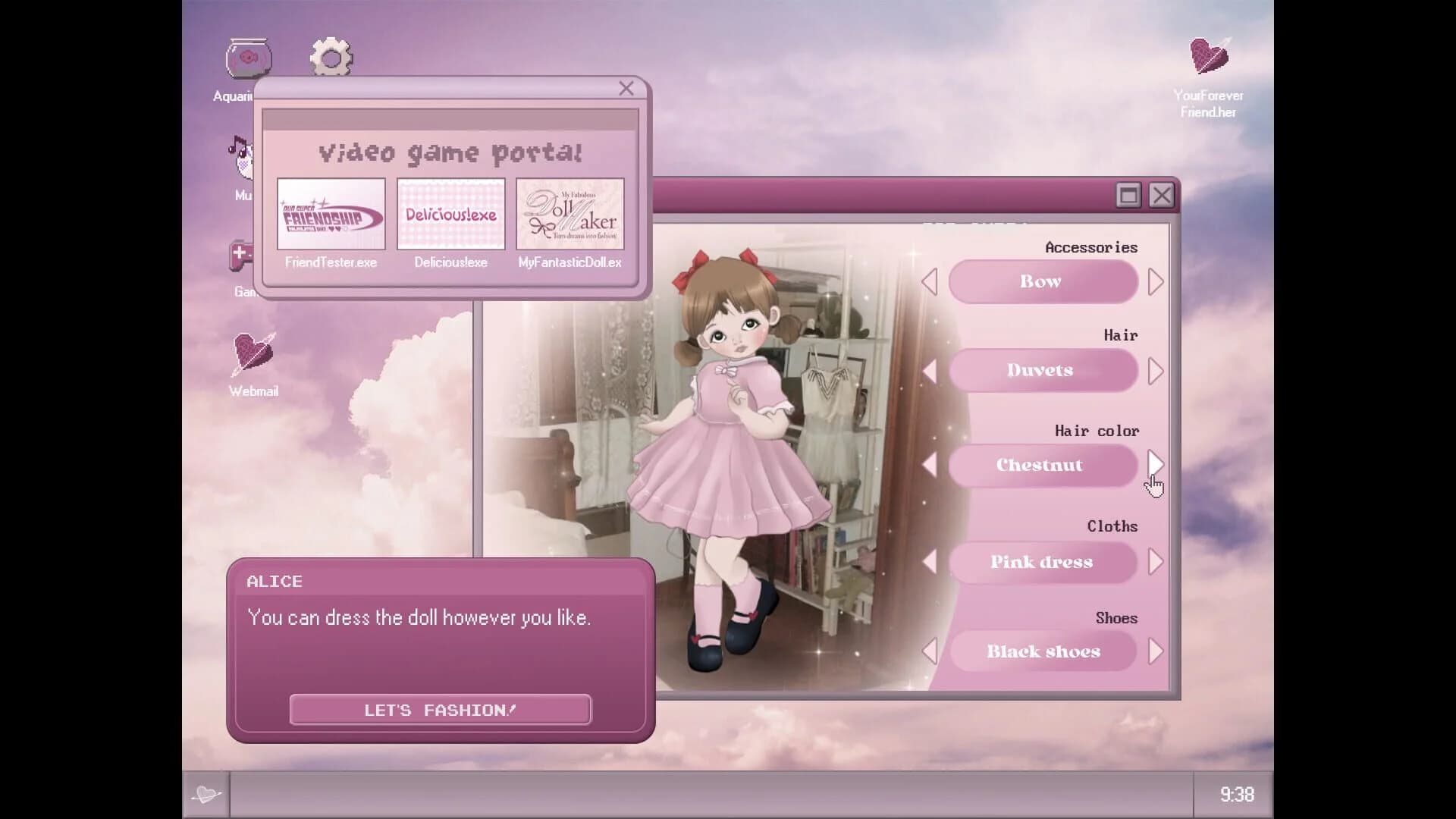Click the 9:38 clock in the taskbar

(x=1238, y=794)
